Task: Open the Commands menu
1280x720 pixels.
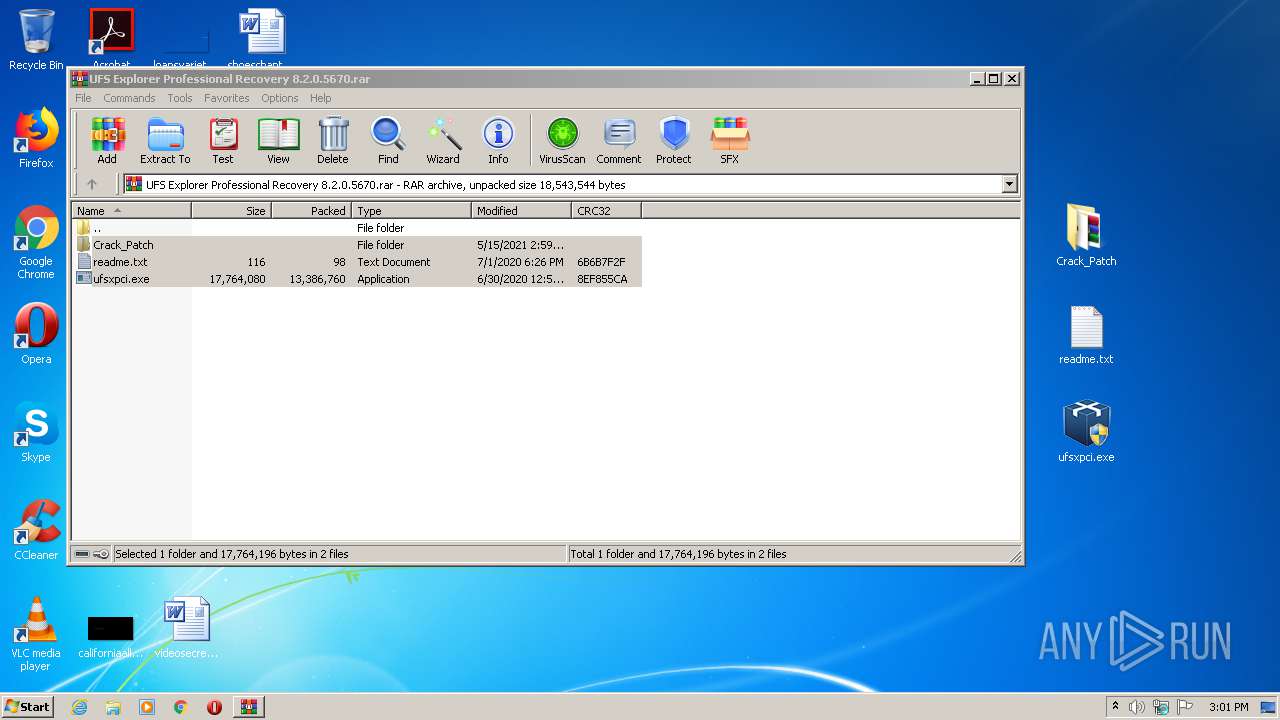Action: click(x=129, y=98)
